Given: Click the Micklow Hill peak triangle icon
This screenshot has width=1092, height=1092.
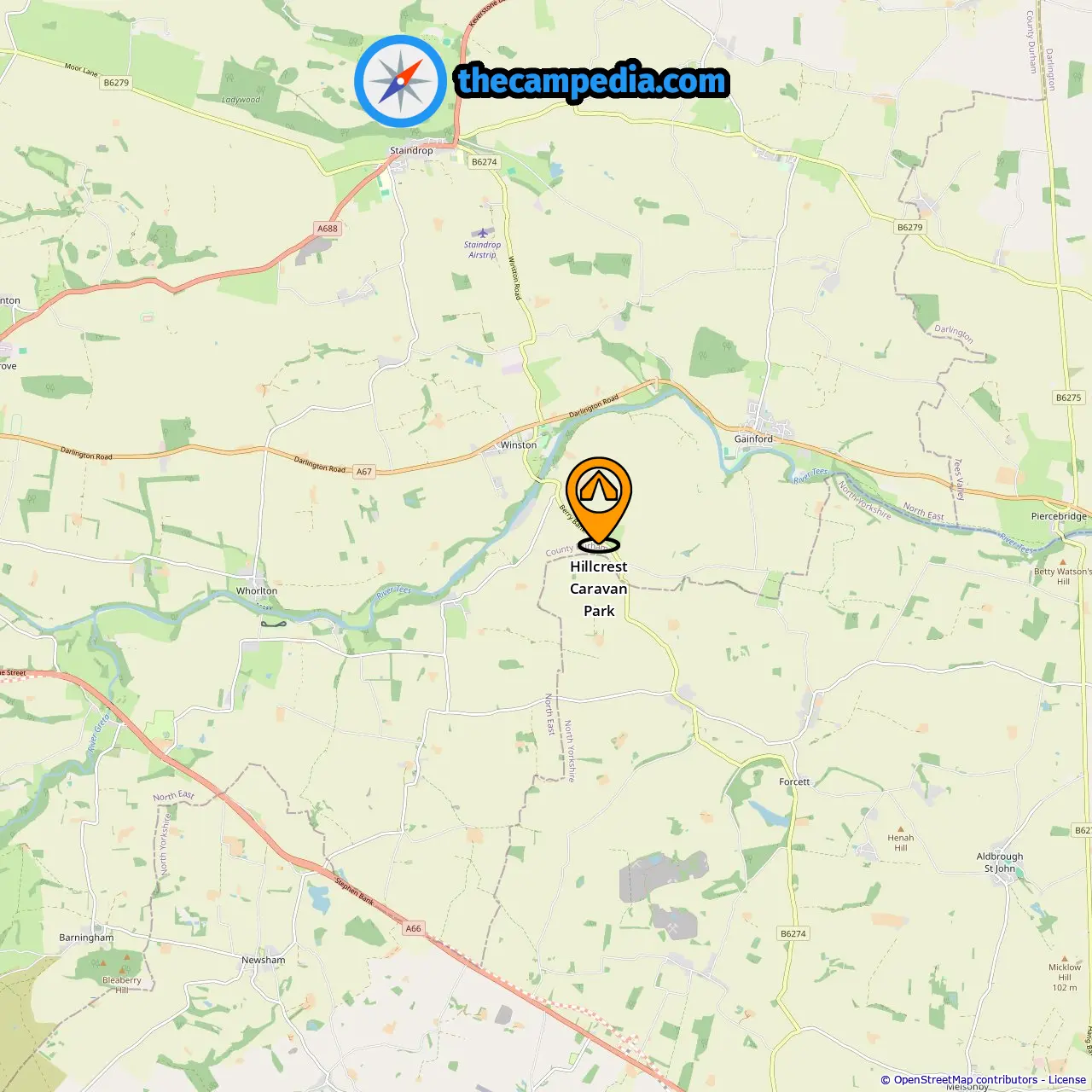Looking at the screenshot, I should click(x=1064, y=958).
